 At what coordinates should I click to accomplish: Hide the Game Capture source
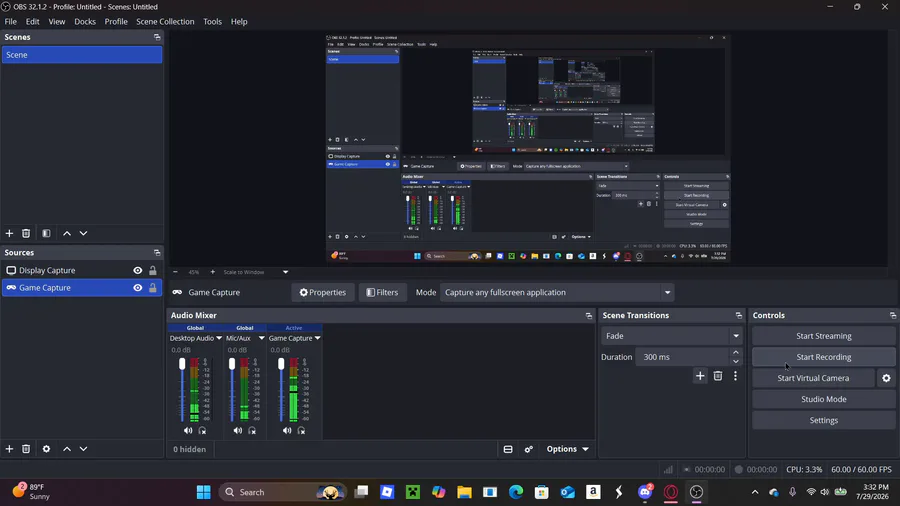[138, 288]
